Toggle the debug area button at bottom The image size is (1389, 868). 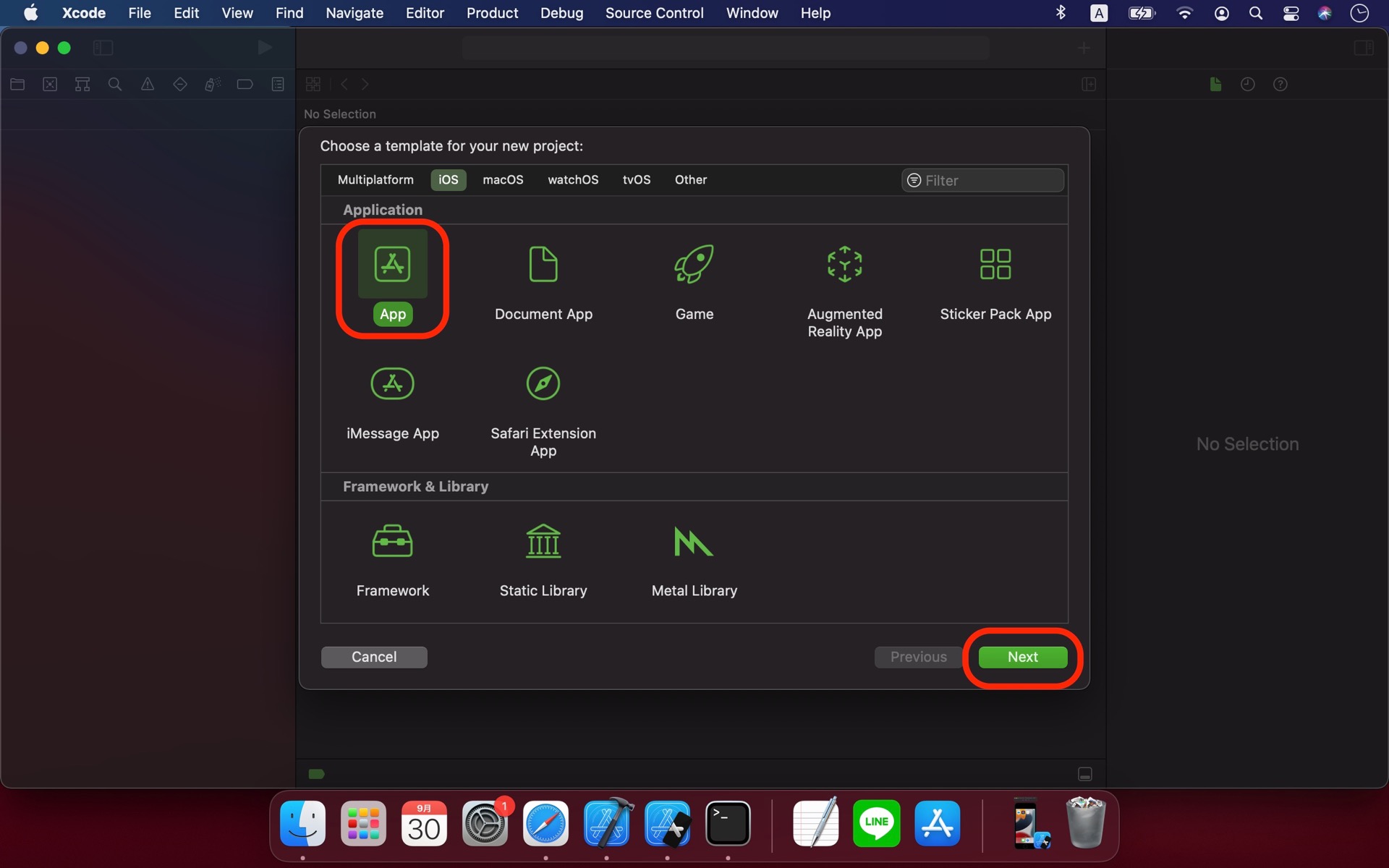1085,774
